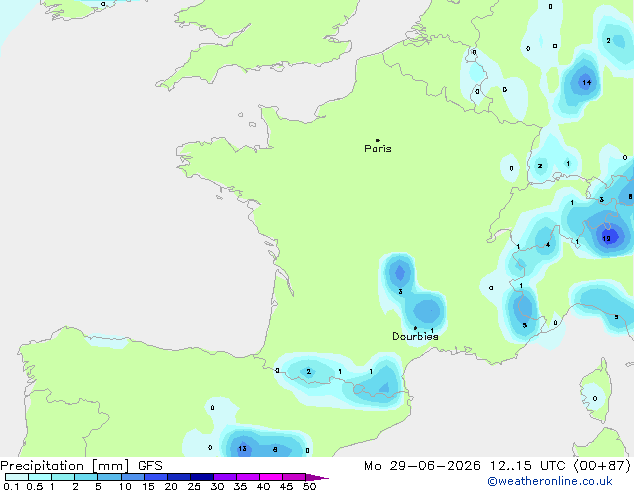
Task: Click the 'Precipitation [mm] GFS' title
Action: coord(81,466)
